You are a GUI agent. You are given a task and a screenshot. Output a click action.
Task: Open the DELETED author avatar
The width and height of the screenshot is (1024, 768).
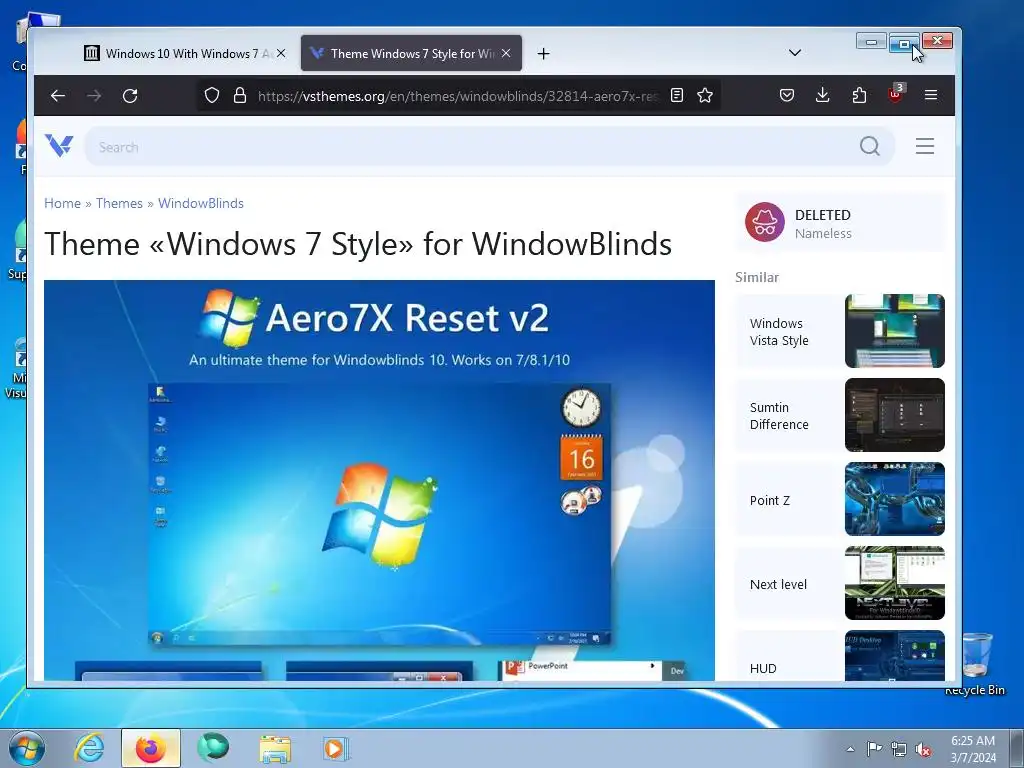click(x=765, y=222)
